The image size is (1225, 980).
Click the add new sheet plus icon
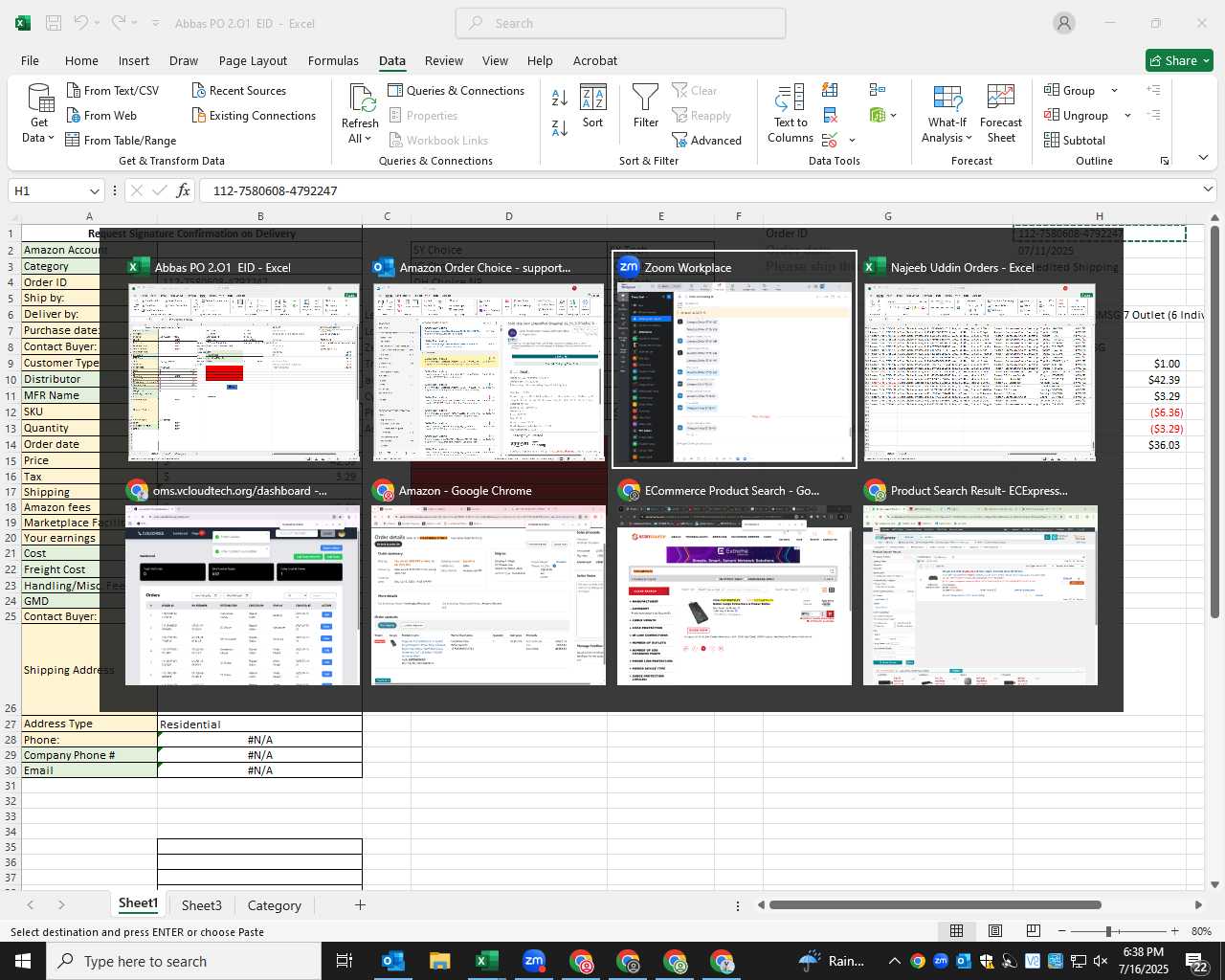(360, 905)
